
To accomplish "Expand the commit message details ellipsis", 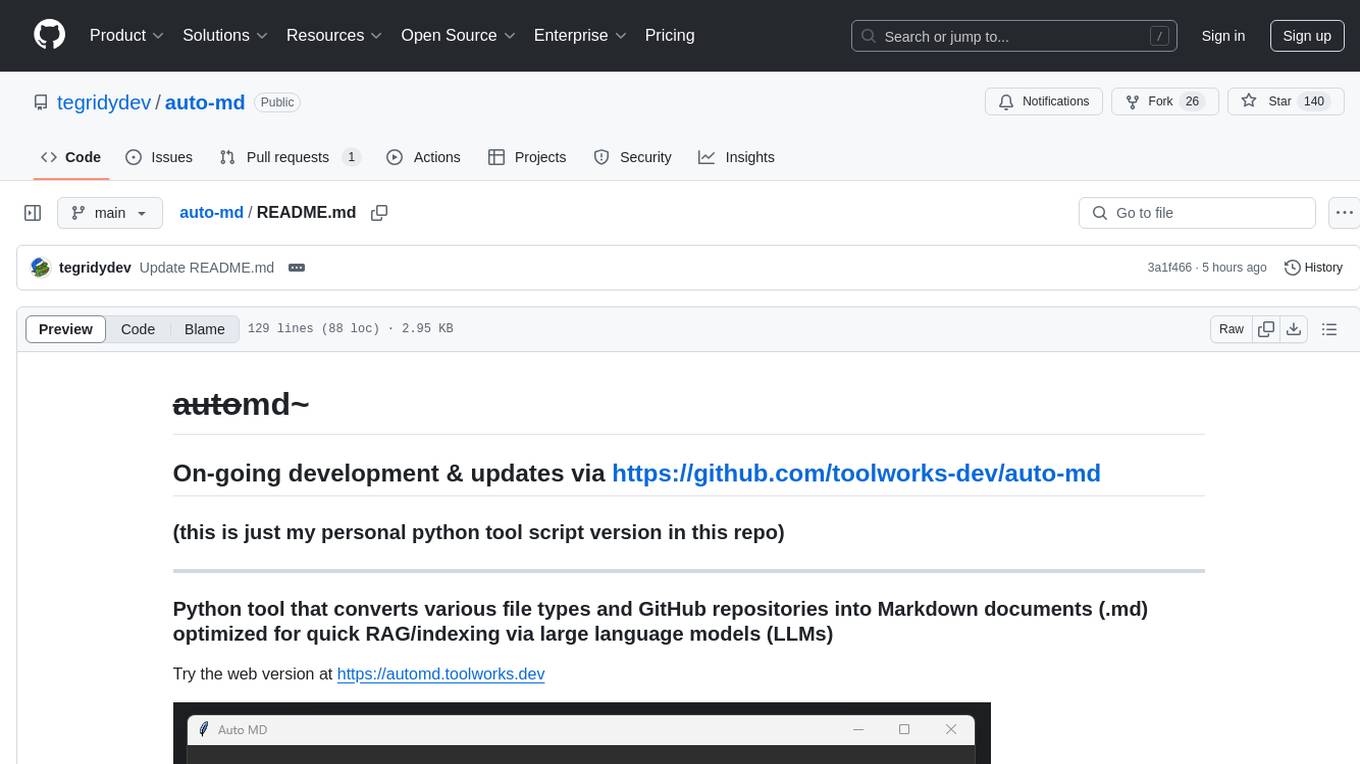I will coord(296,267).
